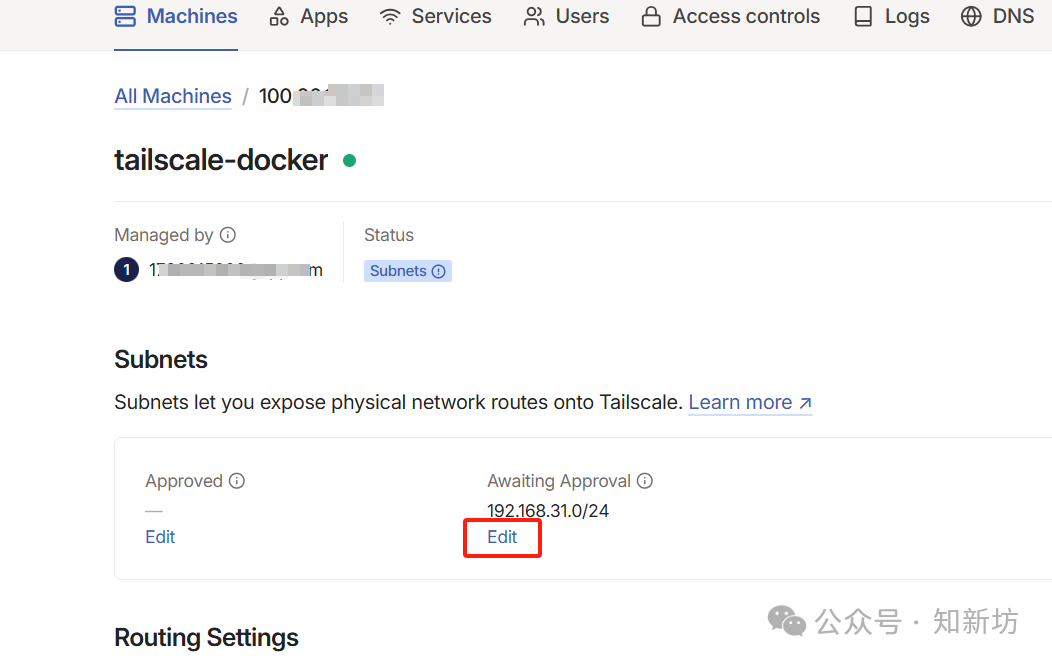Open the Machines tab
Screen dimensions: 1052x664
191,17
